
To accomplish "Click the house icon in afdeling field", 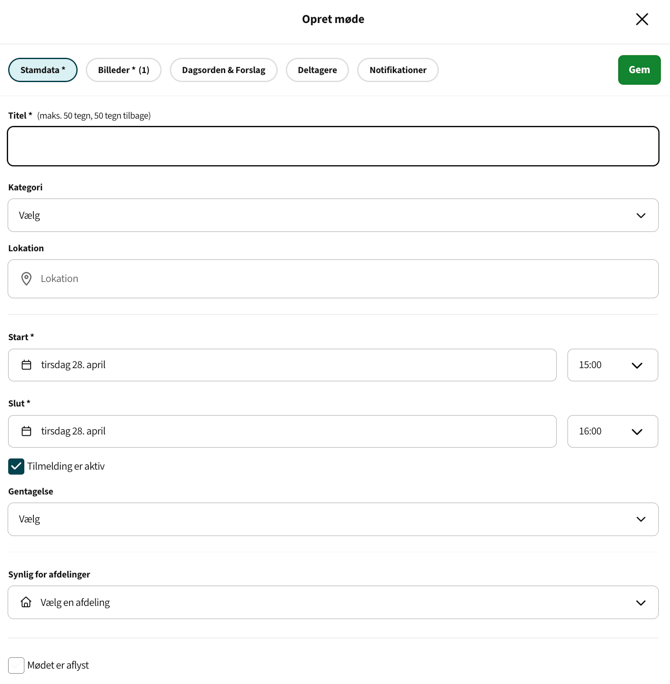I will pyautogui.click(x=26, y=602).
